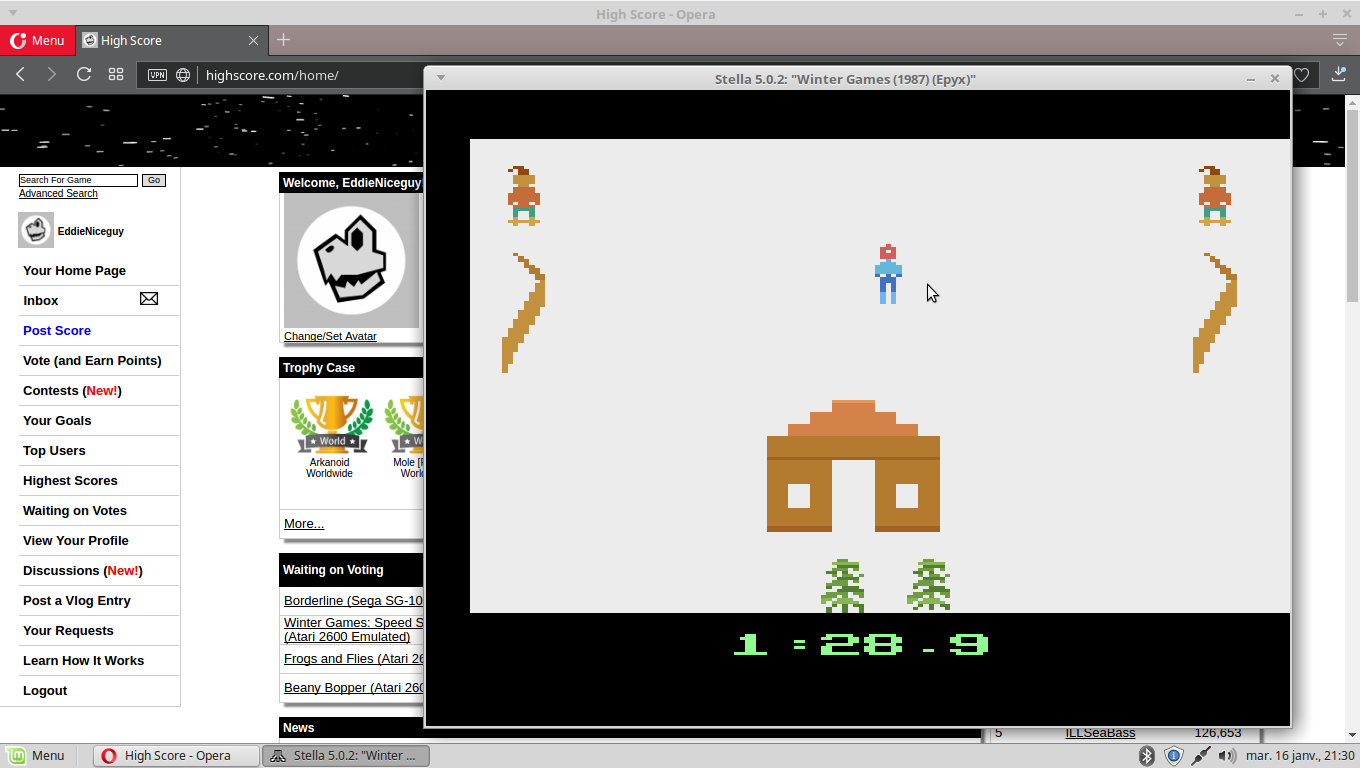Click the globe site info icon
Image resolution: width=1360 pixels, height=768 pixels.
183,75
